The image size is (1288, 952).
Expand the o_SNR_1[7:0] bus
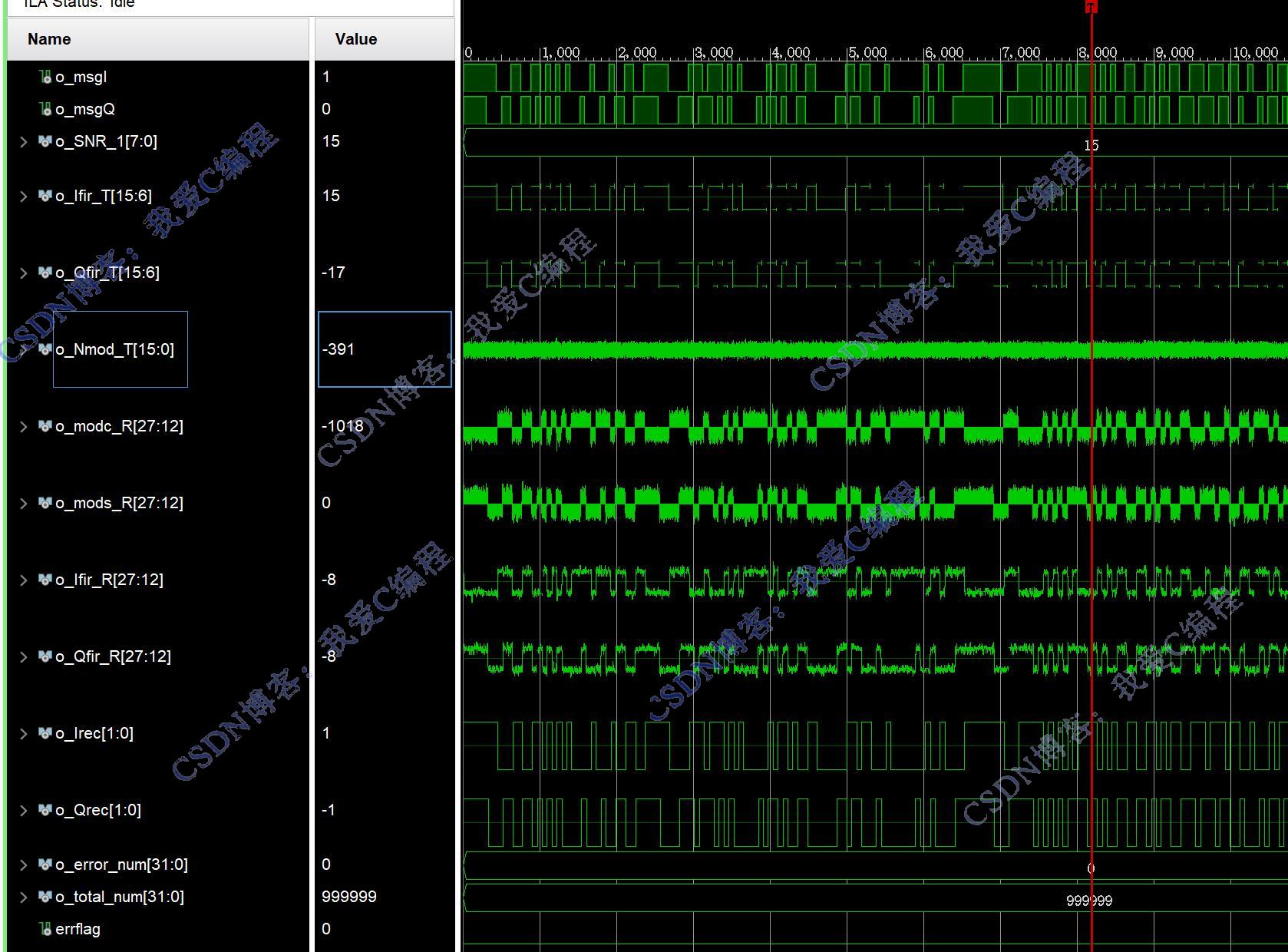23,141
